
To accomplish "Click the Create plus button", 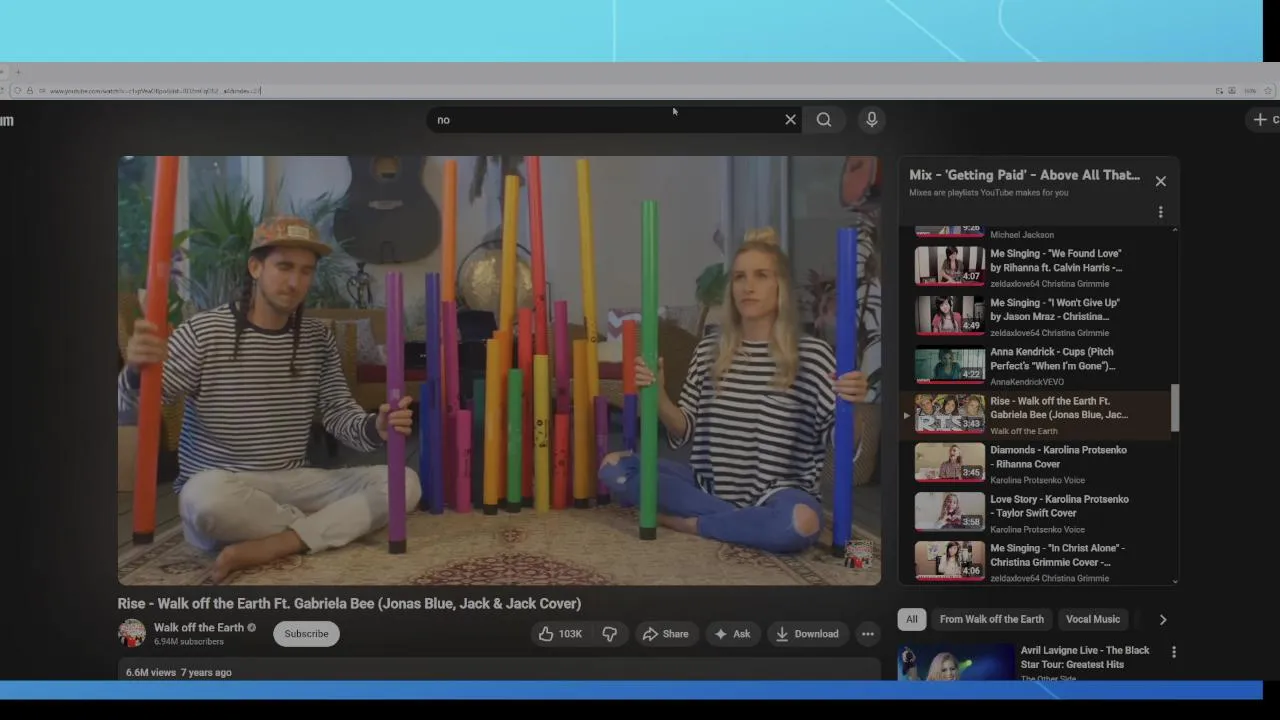I will [x=1264, y=120].
